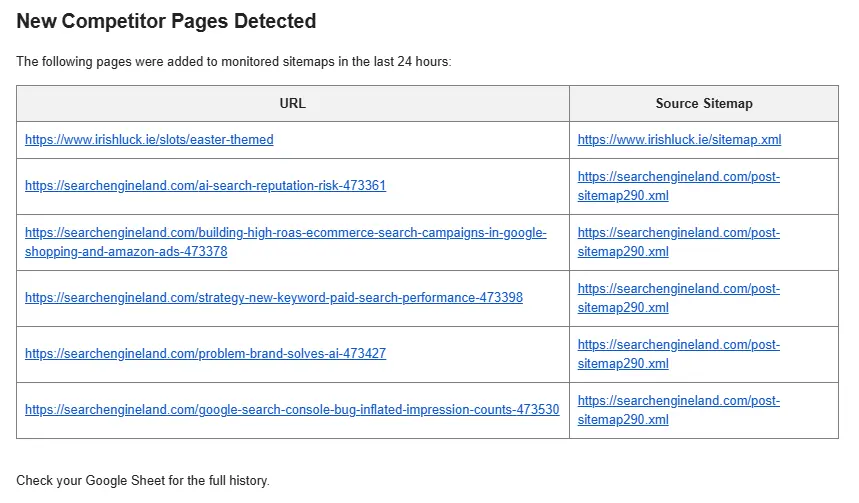Open post-sitemap290.xml link in problem-brand-solves-ai row
The image size is (859, 503).
click(x=679, y=354)
